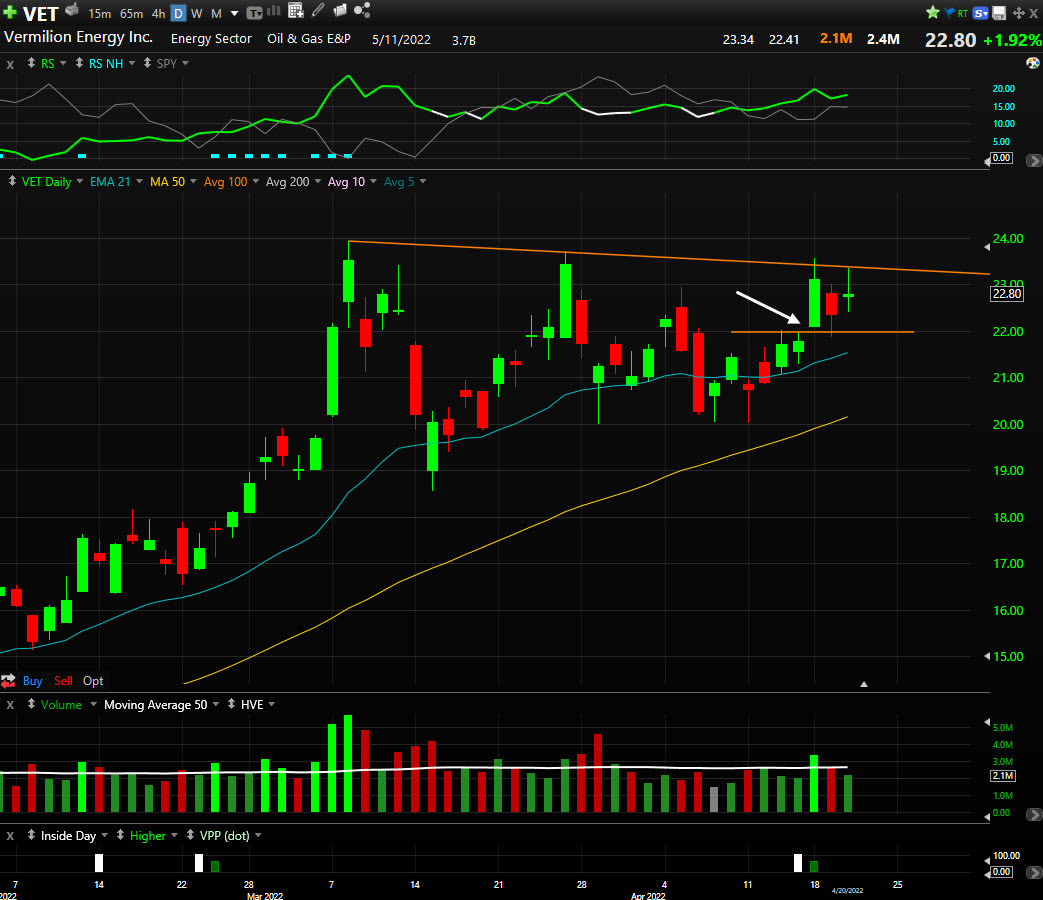The width and height of the screenshot is (1043, 900).
Task: Click the floppy disk save icon
Action: pos(999,13)
